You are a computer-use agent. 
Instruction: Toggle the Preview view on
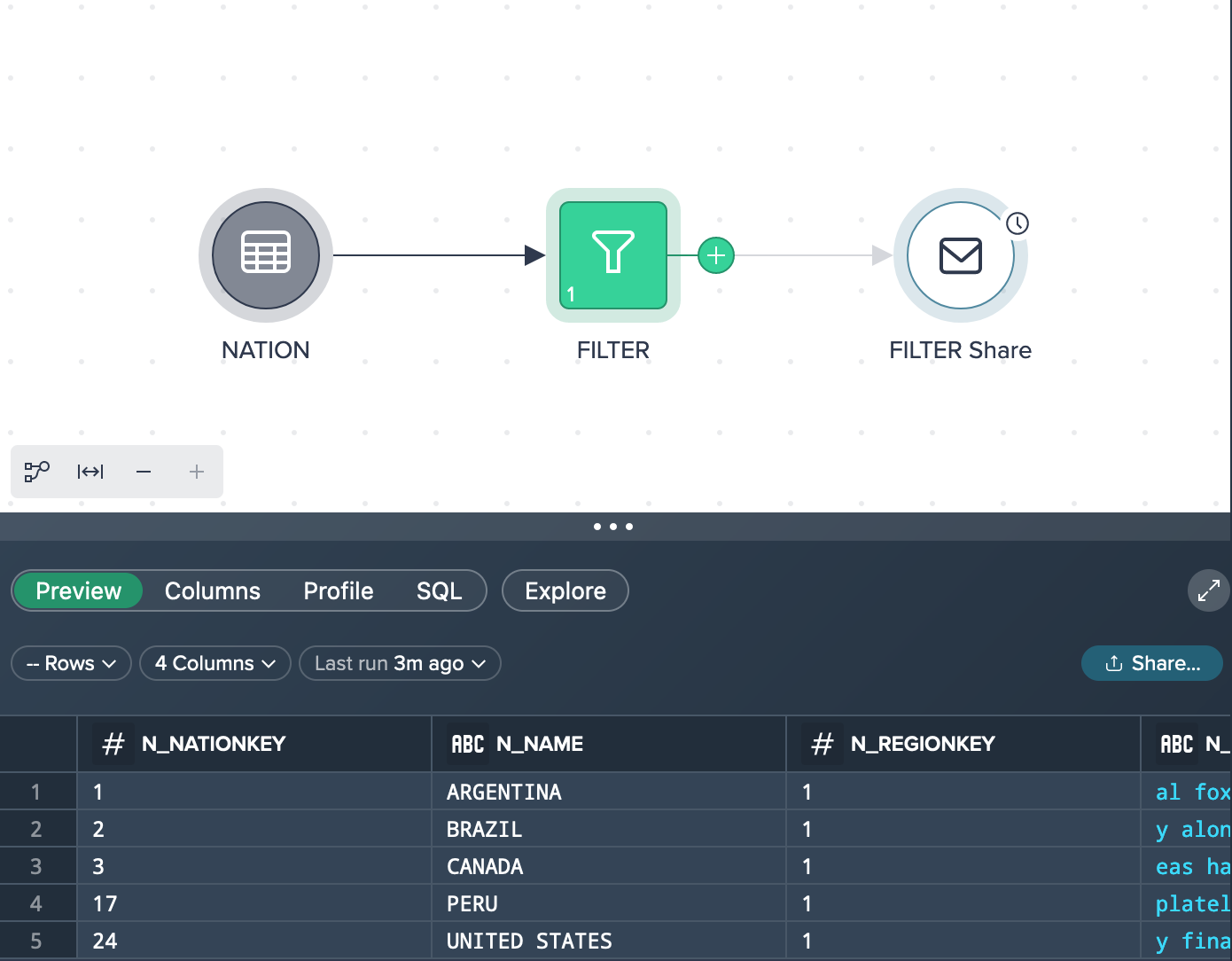[77, 590]
